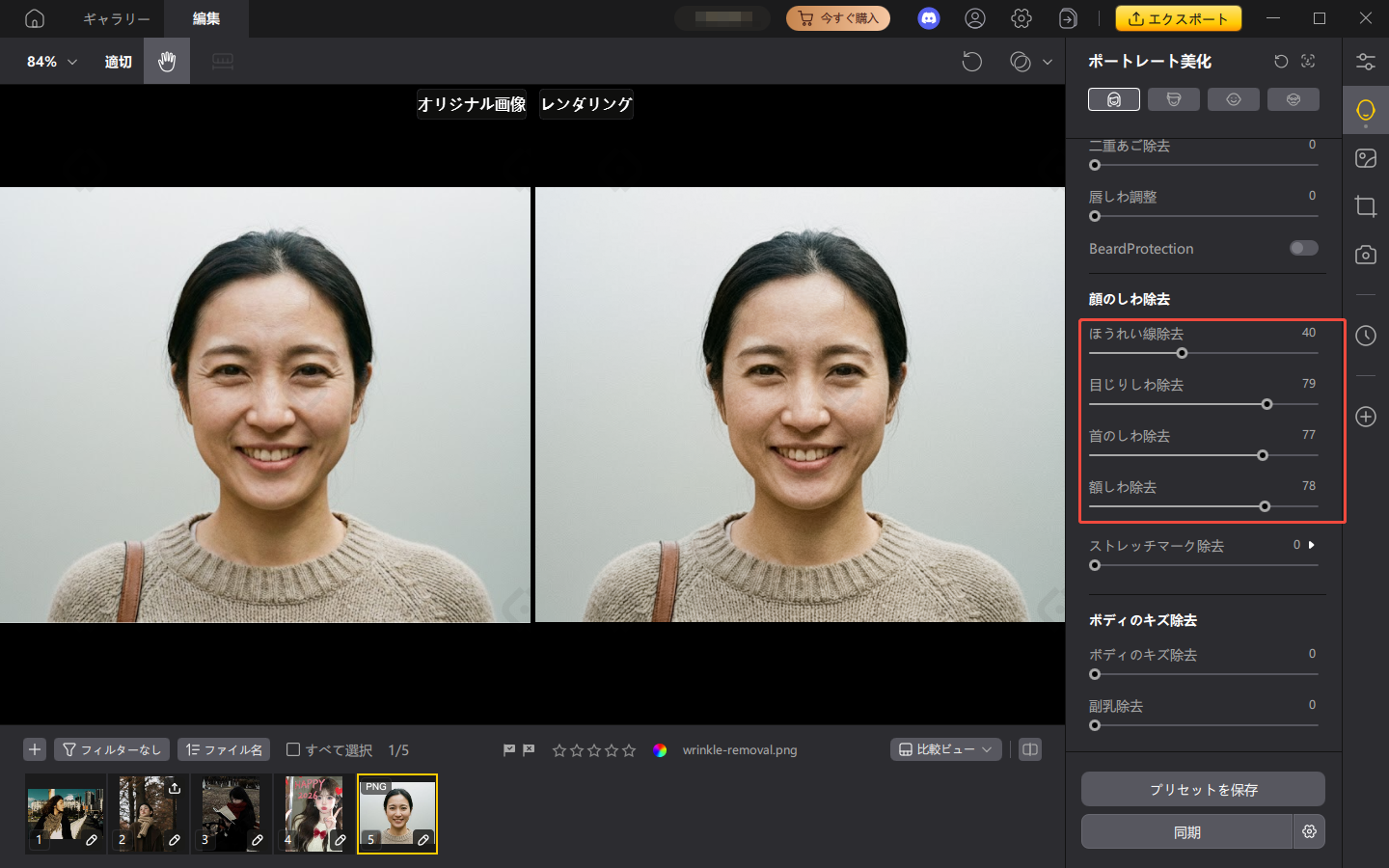Run face detection using the face-scan icon
Image resolution: width=1389 pixels, height=868 pixels.
1308,61
